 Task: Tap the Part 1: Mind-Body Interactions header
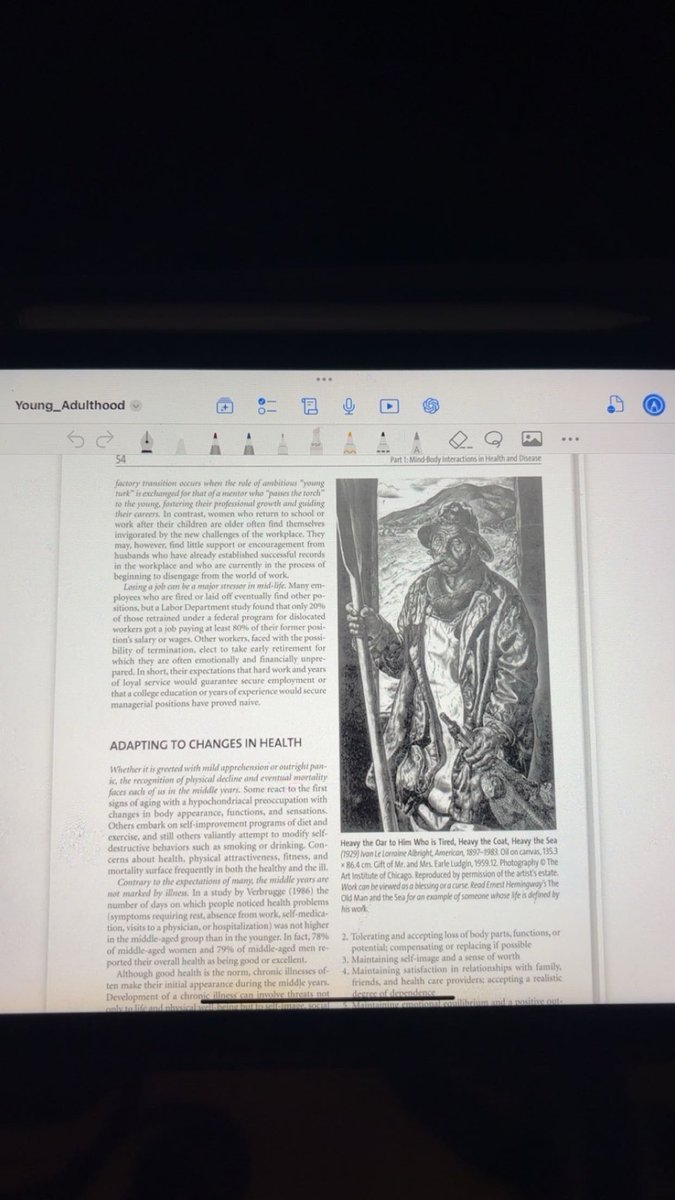pyautogui.click(x=466, y=458)
